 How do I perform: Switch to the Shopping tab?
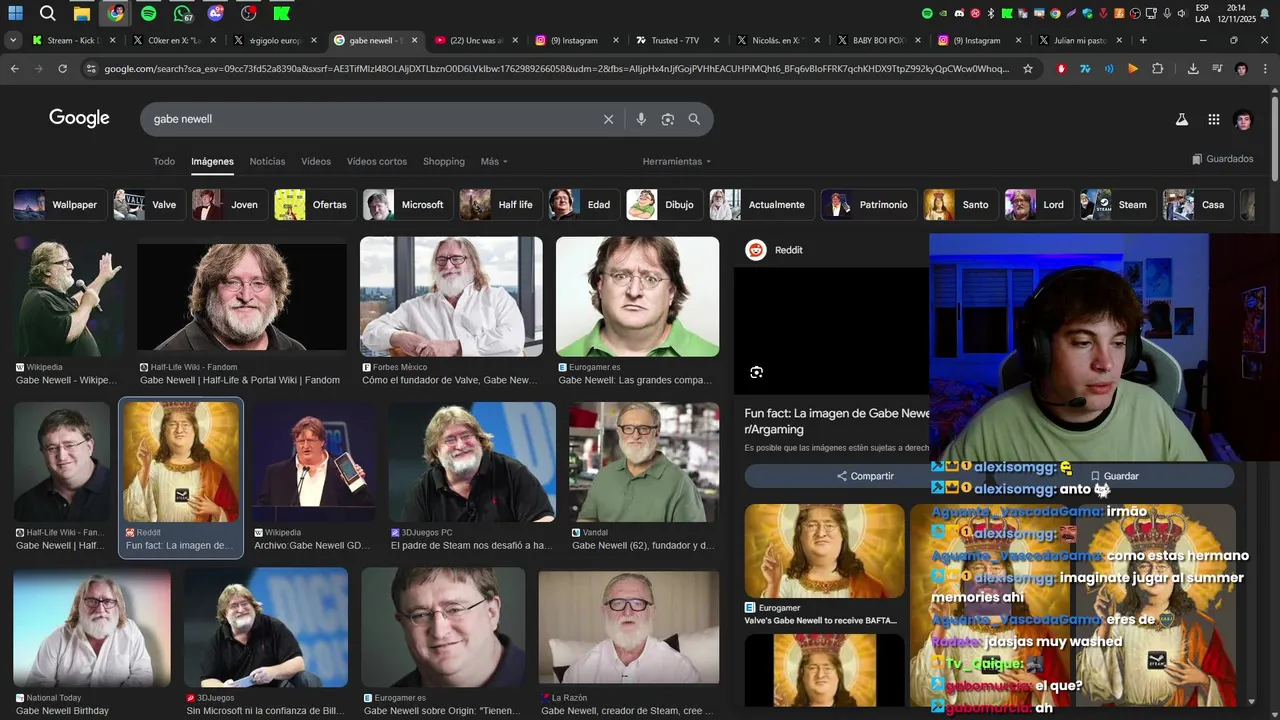[x=444, y=161]
